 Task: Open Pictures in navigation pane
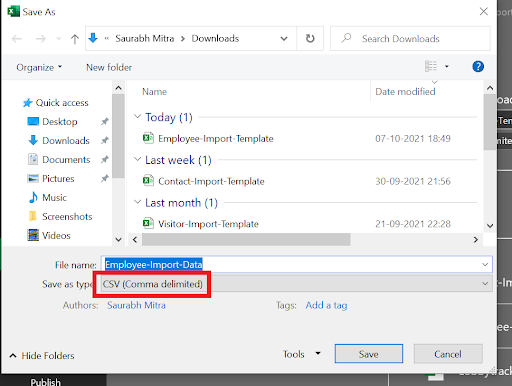coord(51,179)
